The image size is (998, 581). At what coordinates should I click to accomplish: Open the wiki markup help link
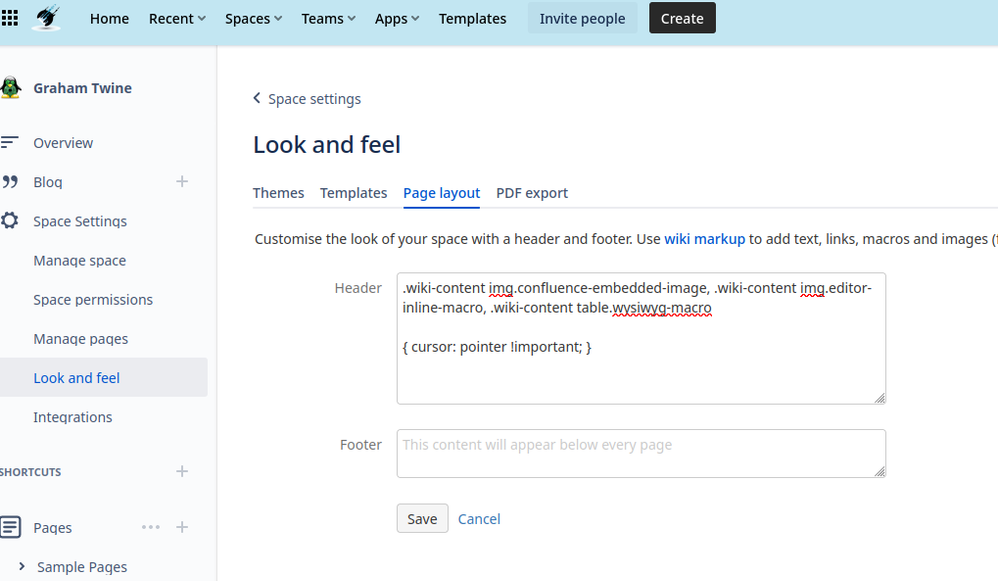[704, 239]
